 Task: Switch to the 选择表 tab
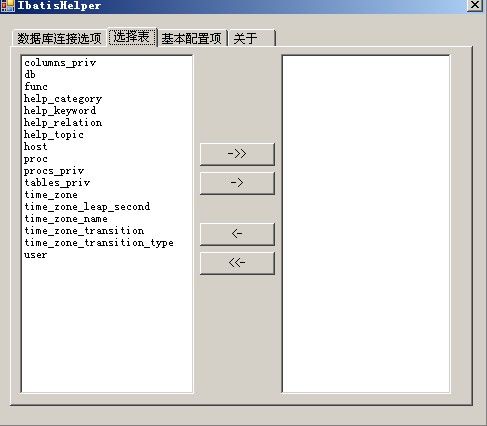(x=132, y=37)
